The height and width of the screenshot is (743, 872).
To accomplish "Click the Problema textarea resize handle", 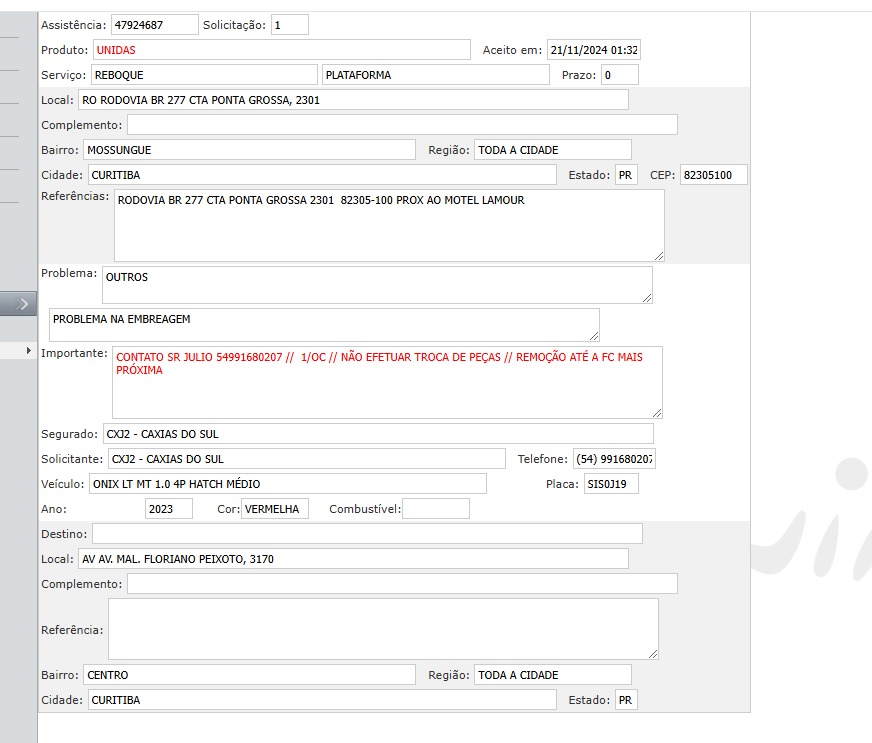I will coord(647,297).
